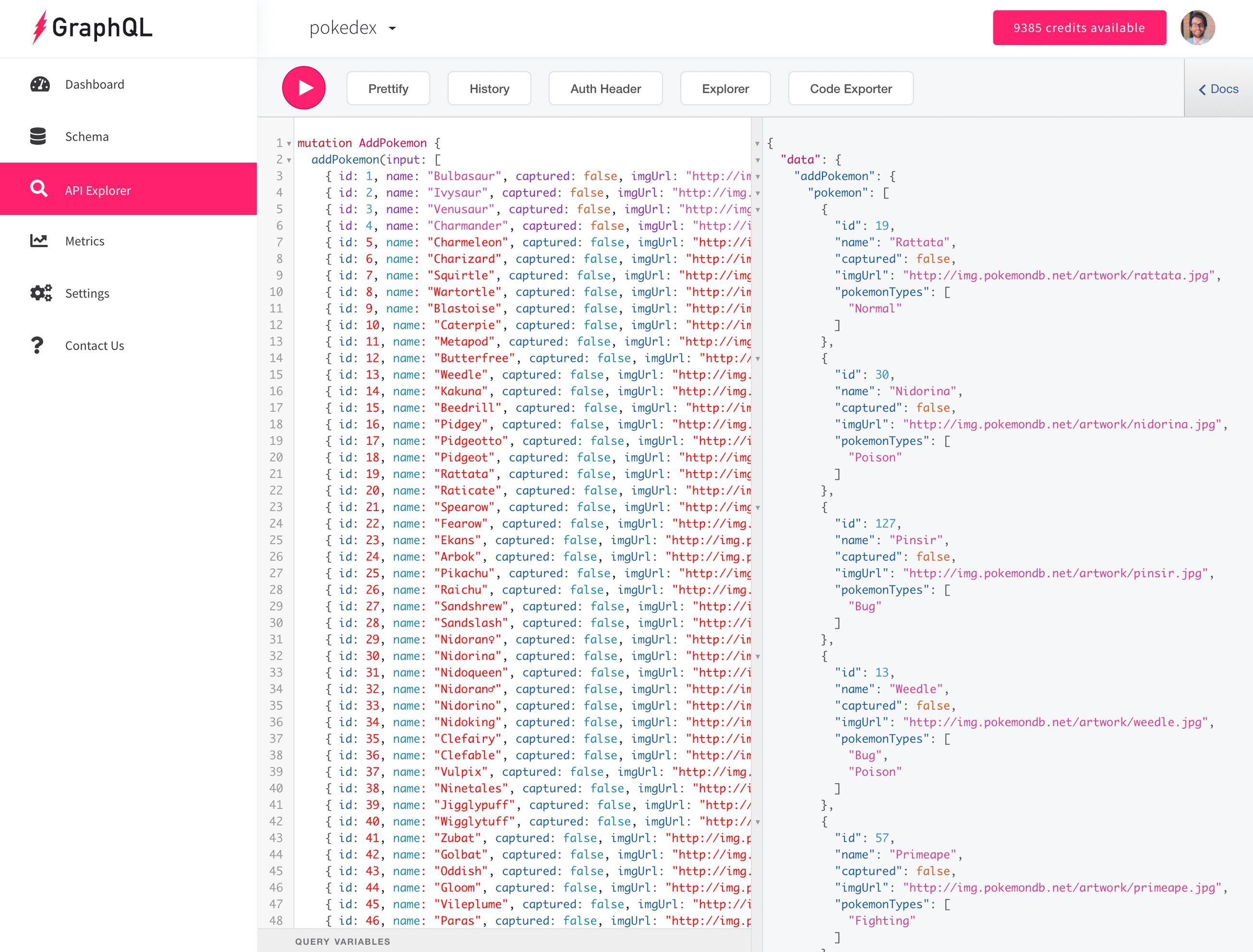Click the "Pikachu" name in editor
Screen dimensions: 1253x952
pyautogui.click(x=464, y=573)
